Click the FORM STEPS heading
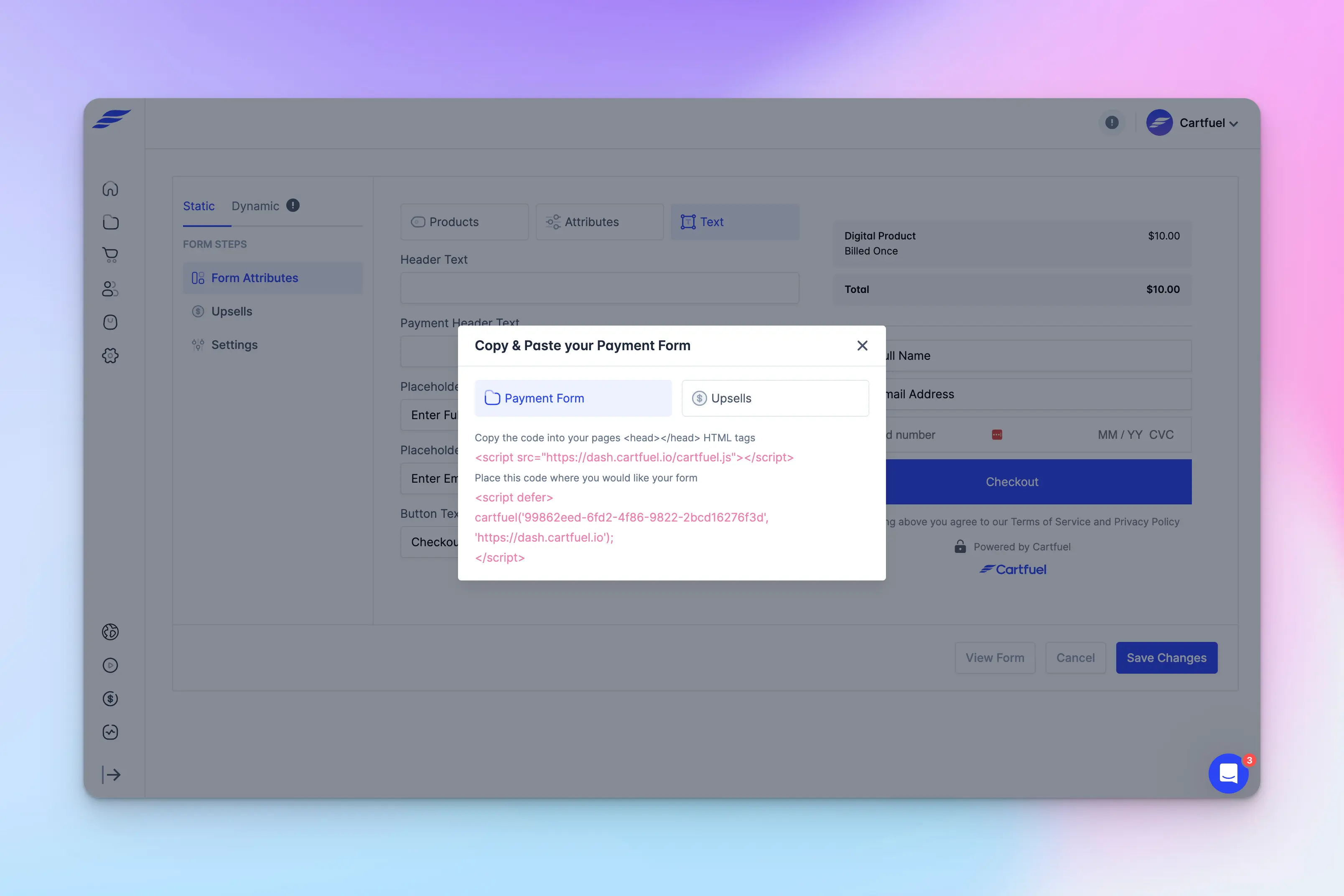 tap(215, 244)
